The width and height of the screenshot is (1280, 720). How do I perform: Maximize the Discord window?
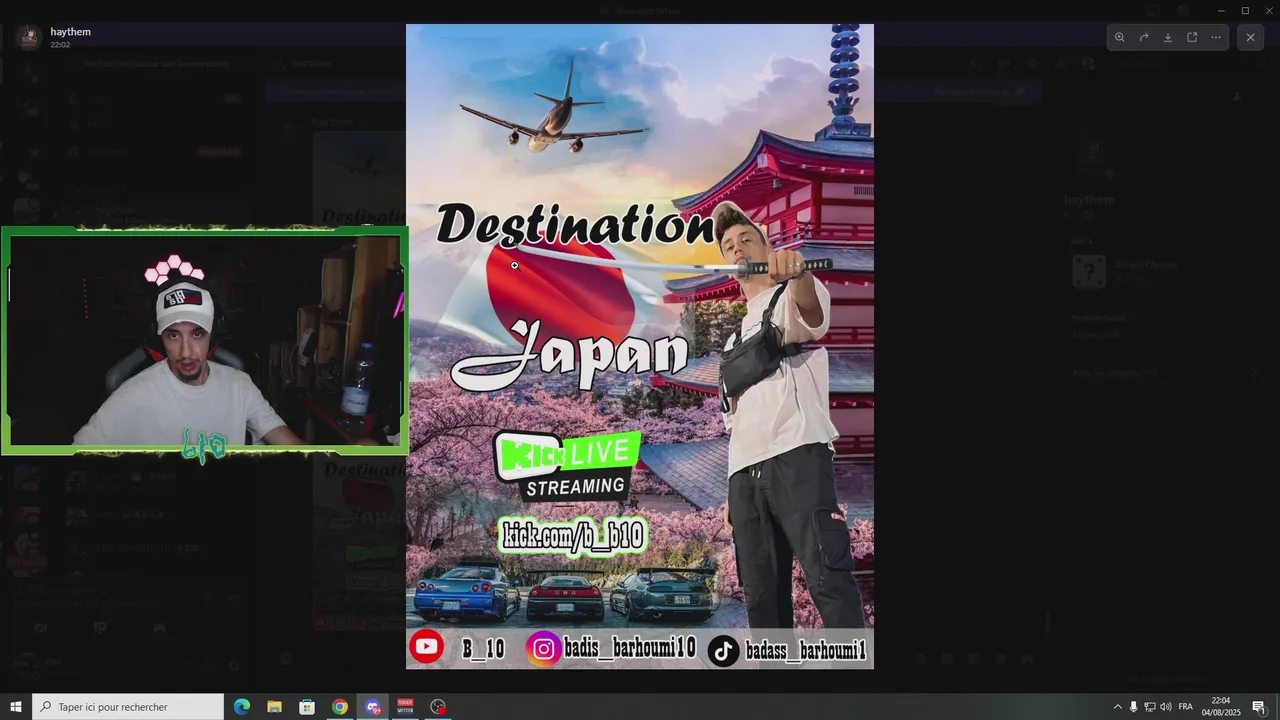1245,11
